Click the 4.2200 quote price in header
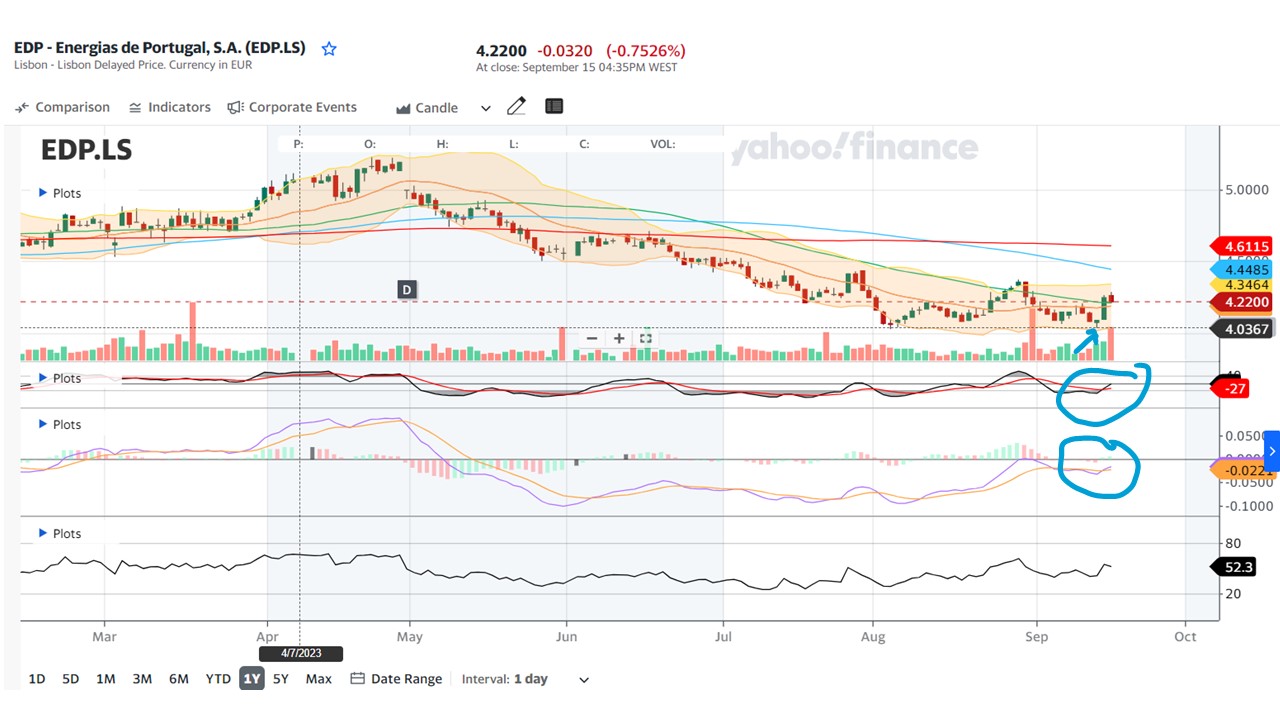This screenshot has width=1280, height=720. point(503,50)
